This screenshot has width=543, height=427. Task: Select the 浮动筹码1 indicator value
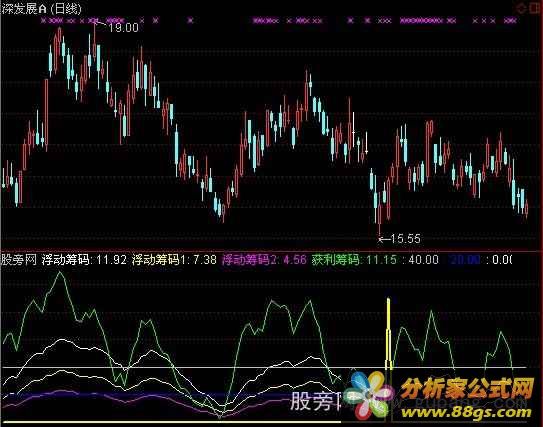pos(204,260)
